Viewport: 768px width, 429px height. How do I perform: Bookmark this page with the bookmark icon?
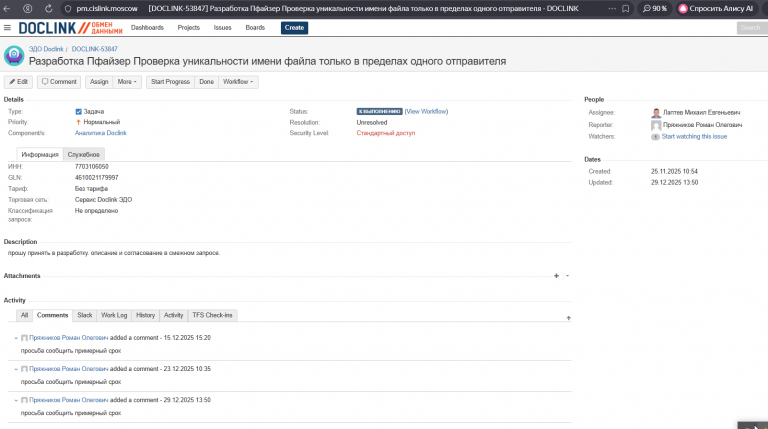click(x=625, y=8)
